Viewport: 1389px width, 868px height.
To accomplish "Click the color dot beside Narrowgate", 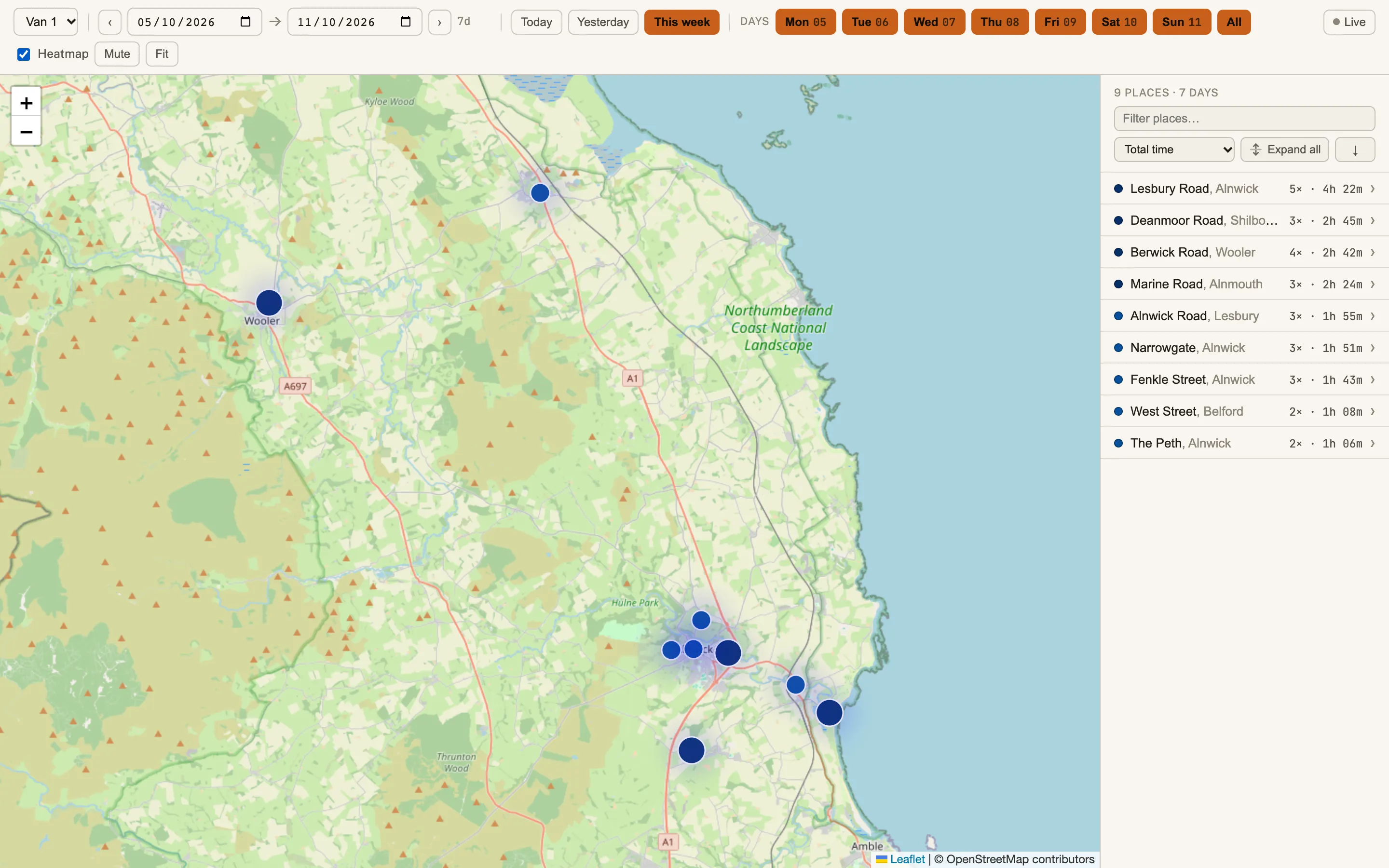I will click(1118, 348).
